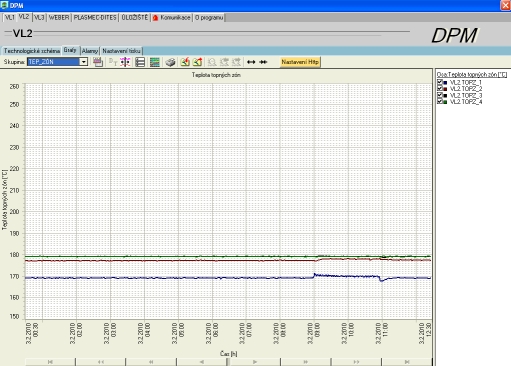Click the second export graph icon
Image resolution: width=511 pixels, height=366 pixels.
(x=198, y=62)
